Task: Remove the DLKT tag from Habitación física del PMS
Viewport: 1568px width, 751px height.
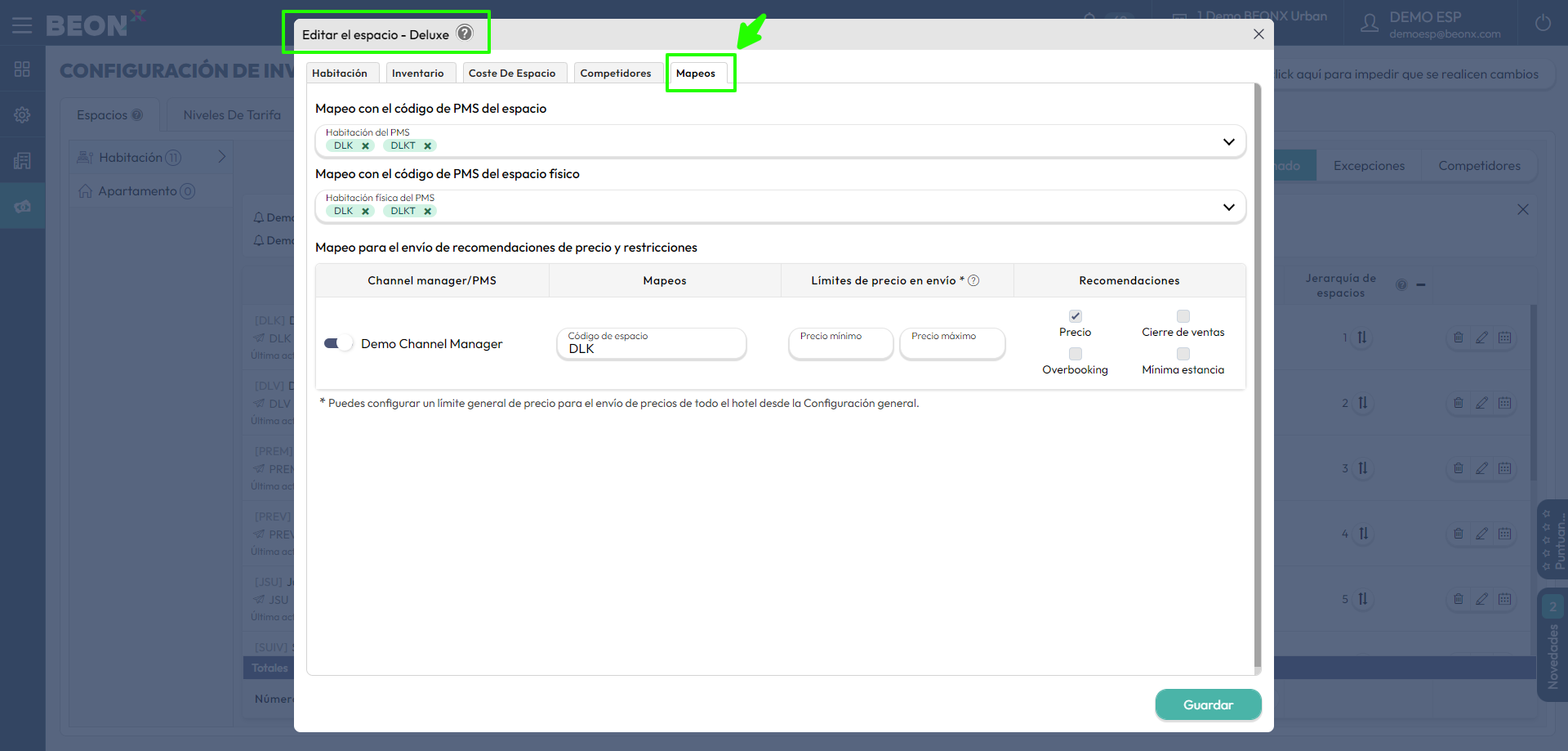Action: point(427,211)
